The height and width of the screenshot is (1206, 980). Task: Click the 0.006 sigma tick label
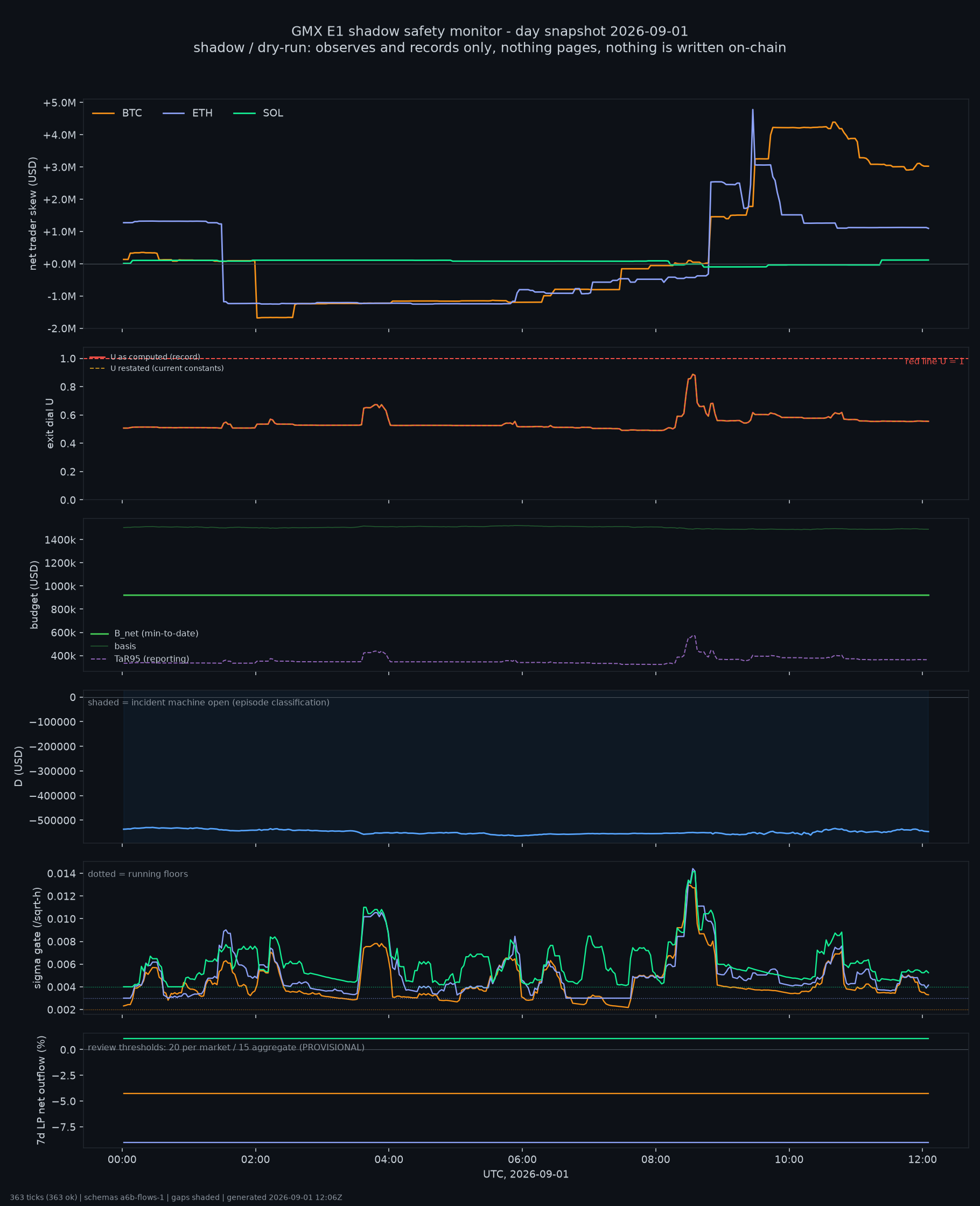click(x=61, y=964)
